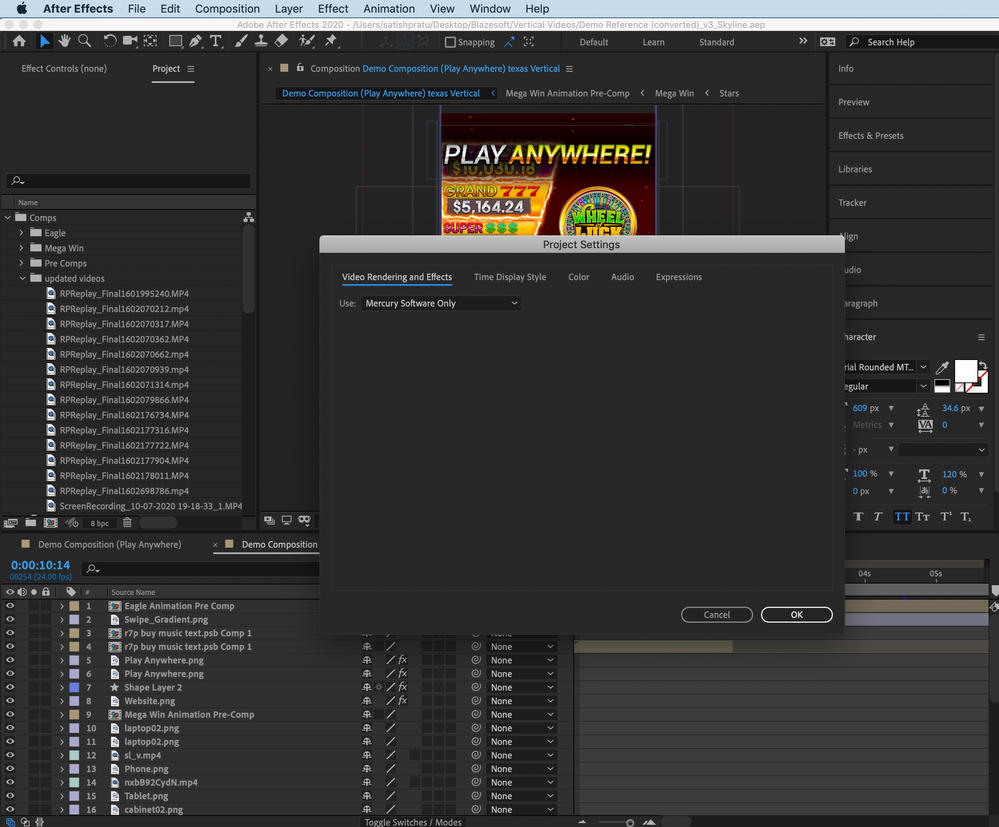Enable the Snapping checkbox
This screenshot has height=827, width=999.
click(x=450, y=42)
